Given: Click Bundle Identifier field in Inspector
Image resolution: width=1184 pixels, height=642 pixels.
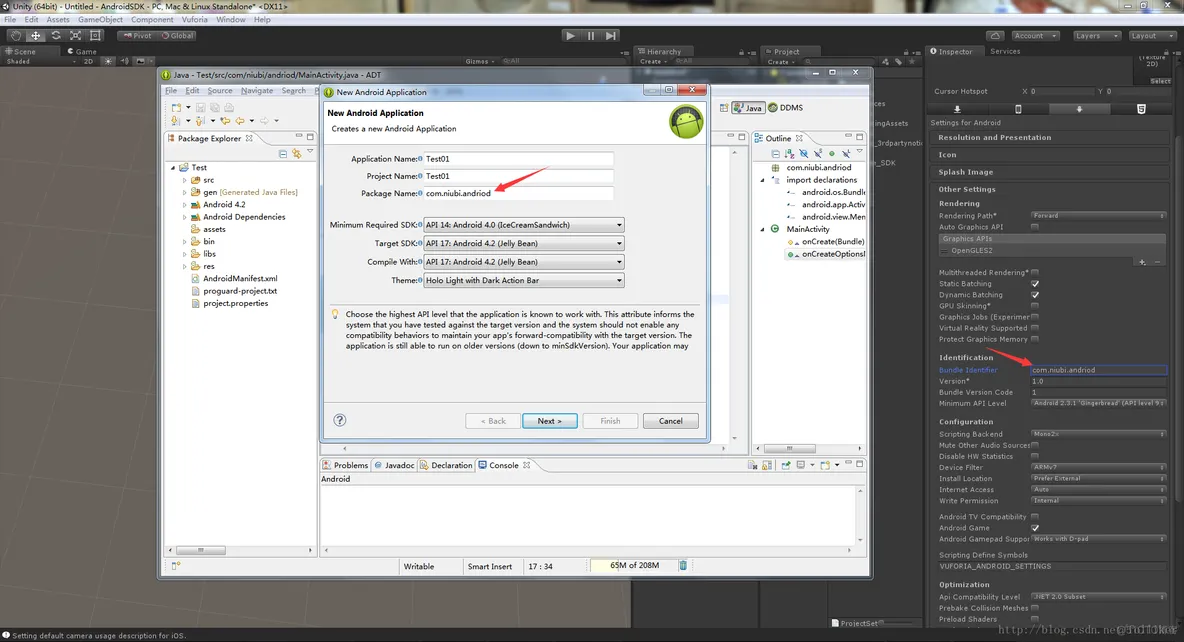Looking at the screenshot, I should (x=1098, y=370).
